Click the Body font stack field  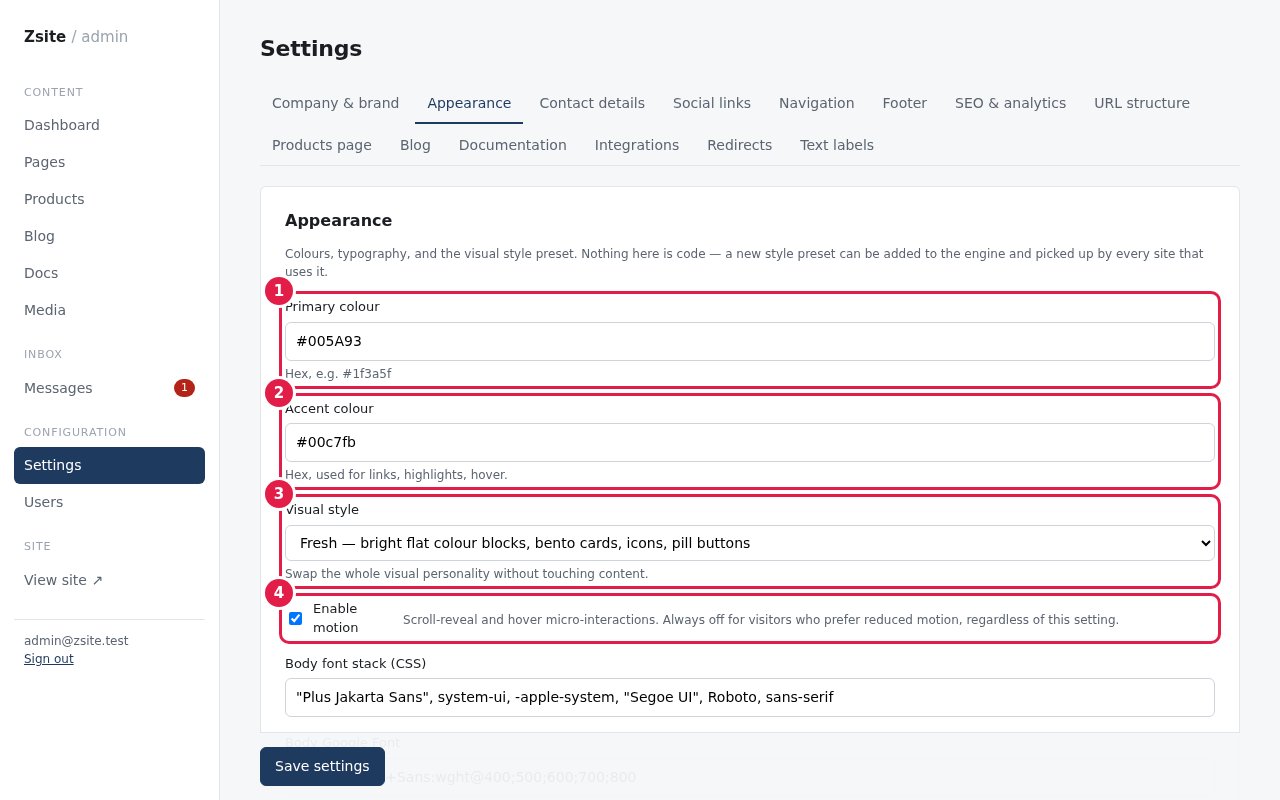750,697
